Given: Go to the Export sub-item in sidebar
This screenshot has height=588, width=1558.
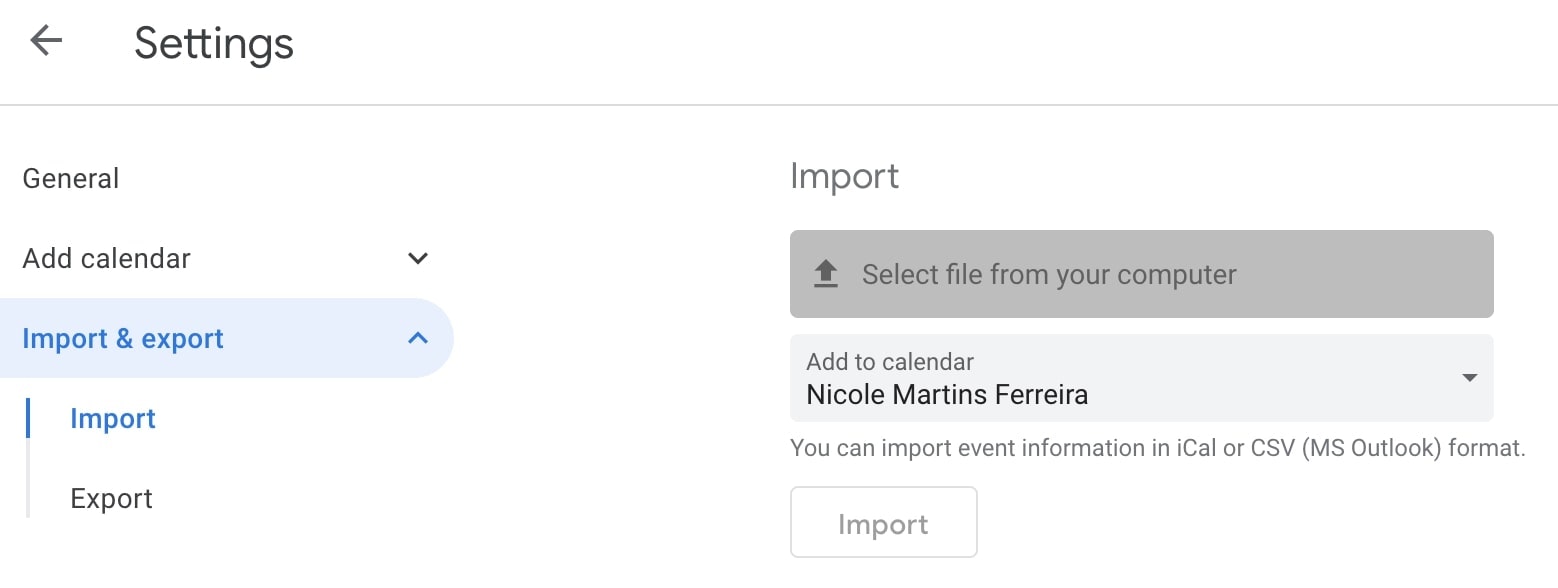Looking at the screenshot, I should [x=111, y=498].
